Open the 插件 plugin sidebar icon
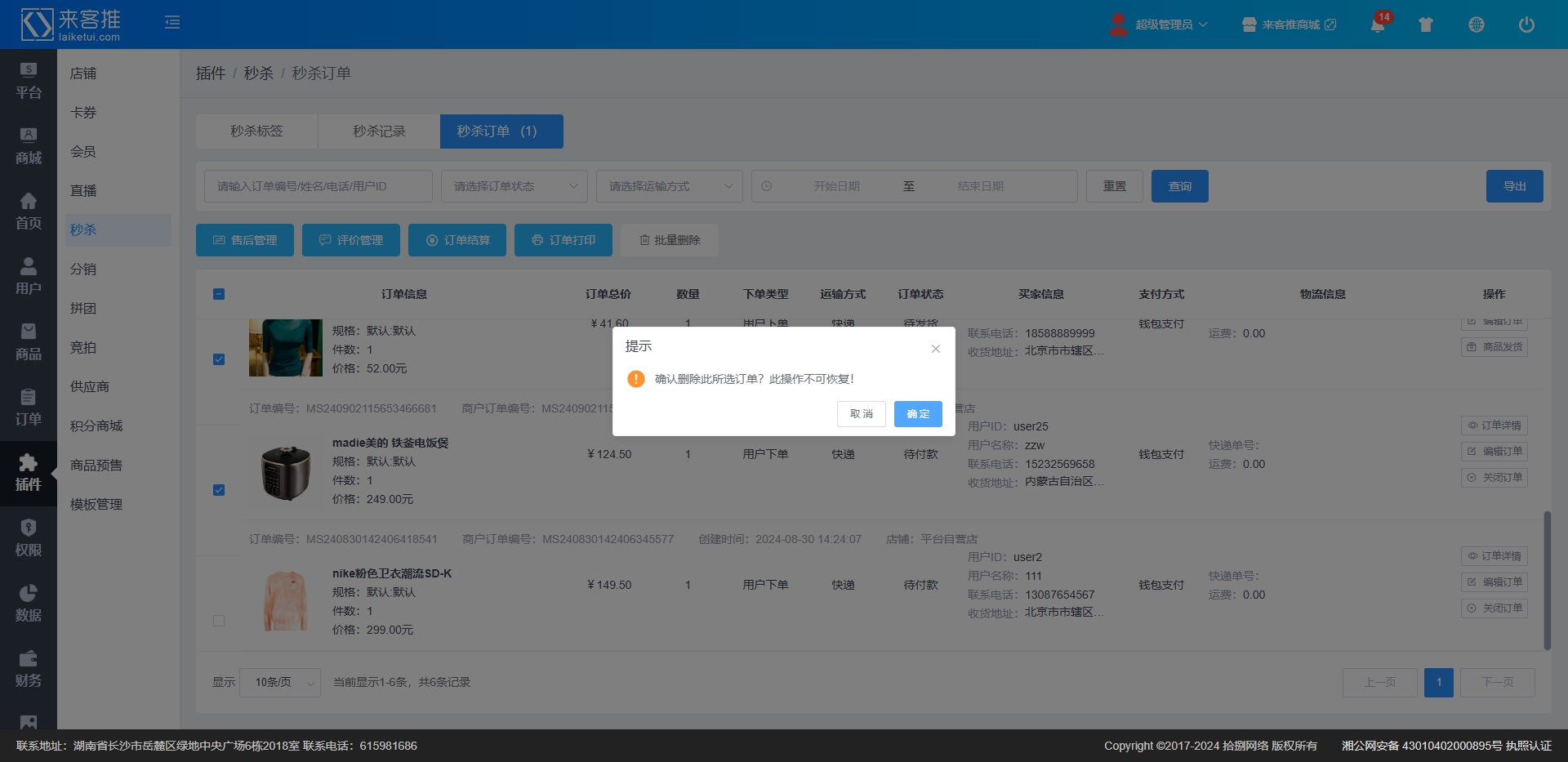This screenshot has height=762, width=1568. (x=29, y=474)
